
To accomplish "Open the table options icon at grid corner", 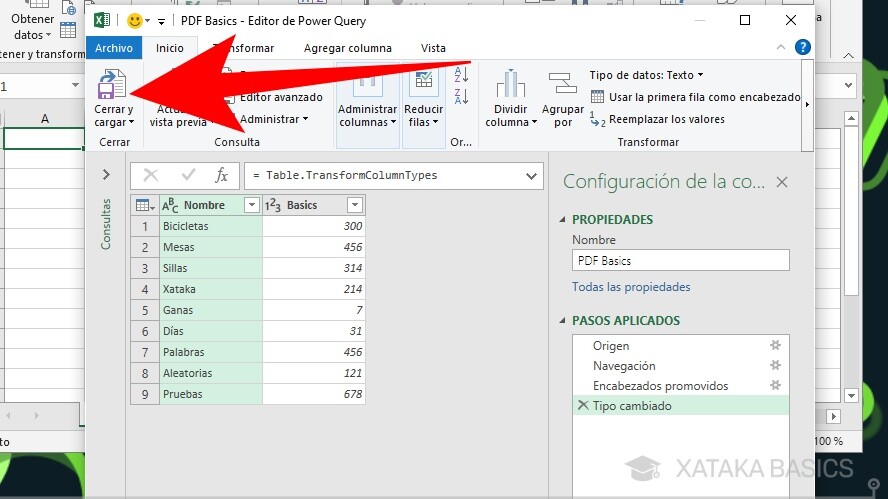I will click(144, 205).
